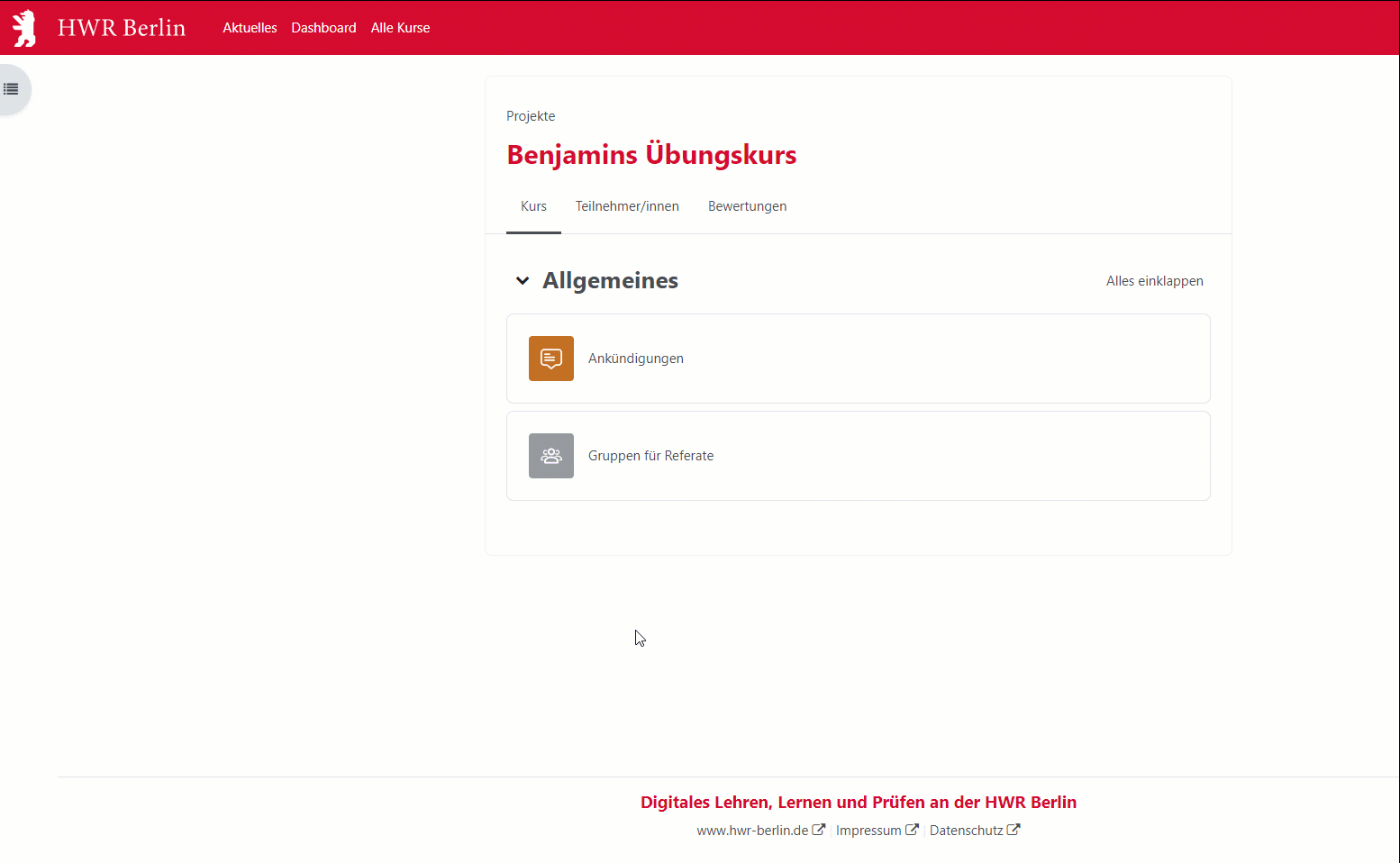Click the external link icon beside www.hwr-berlin.de
Viewport: 1400px width, 863px height.
pyautogui.click(x=819, y=829)
